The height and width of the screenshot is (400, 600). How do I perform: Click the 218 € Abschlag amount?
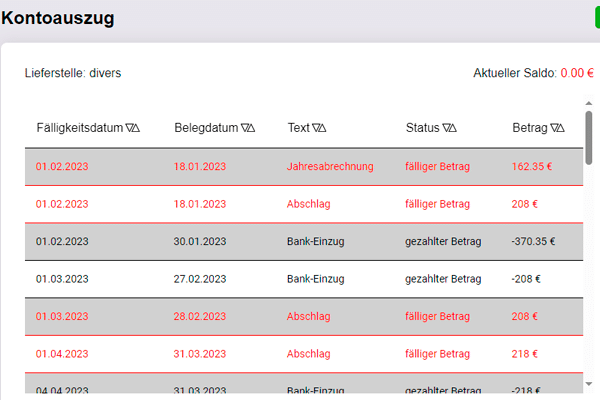(525, 354)
